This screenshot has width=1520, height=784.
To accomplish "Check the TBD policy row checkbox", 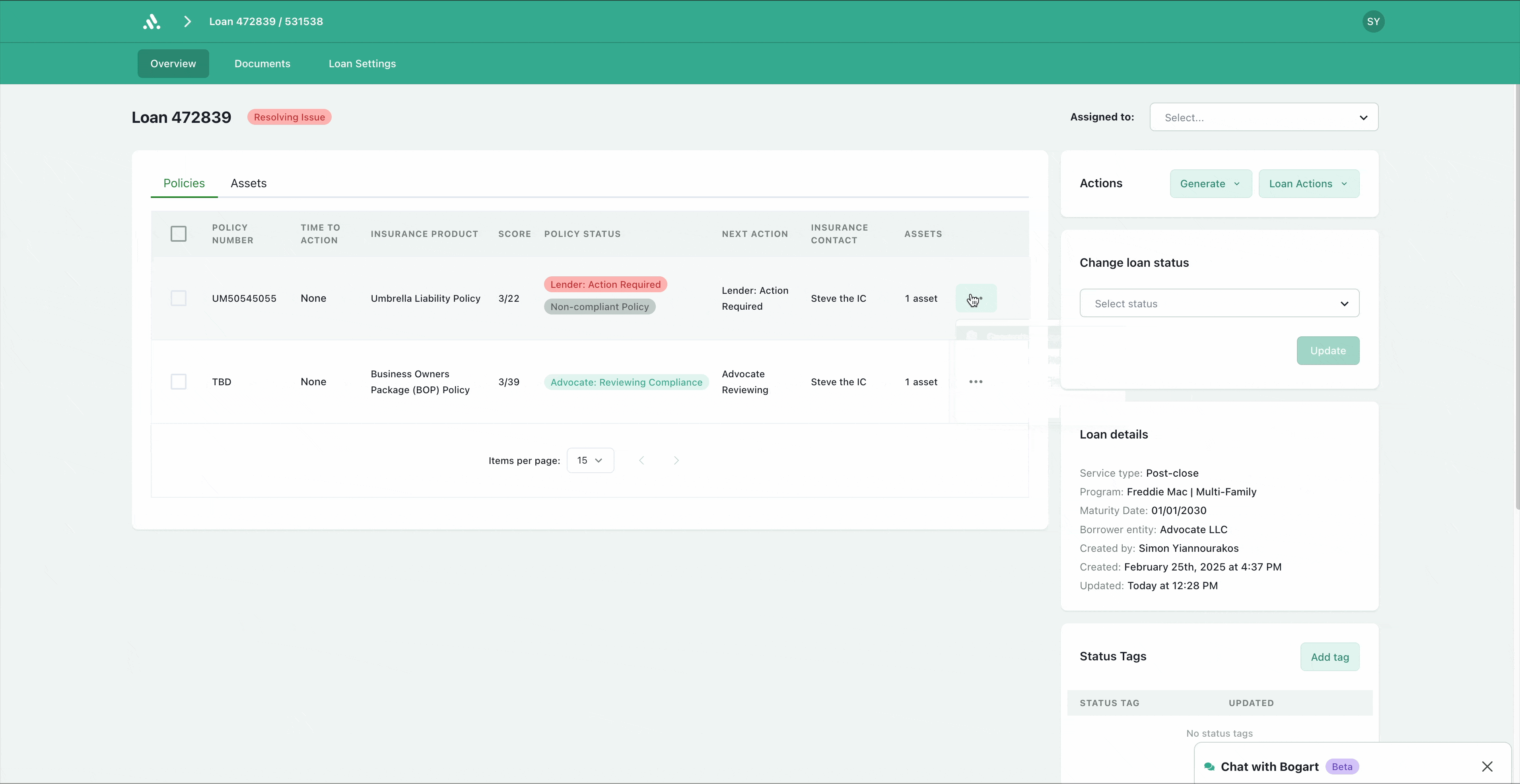I will [x=178, y=382].
